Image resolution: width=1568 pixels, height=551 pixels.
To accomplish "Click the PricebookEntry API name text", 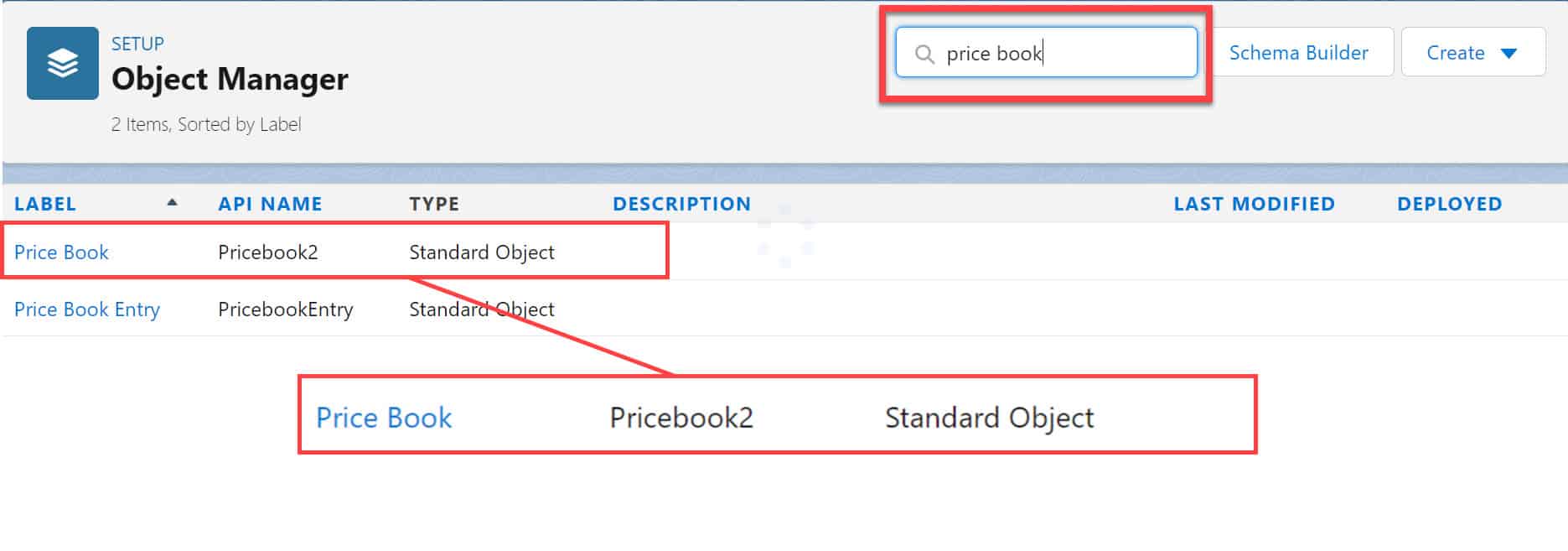I will (285, 309).
